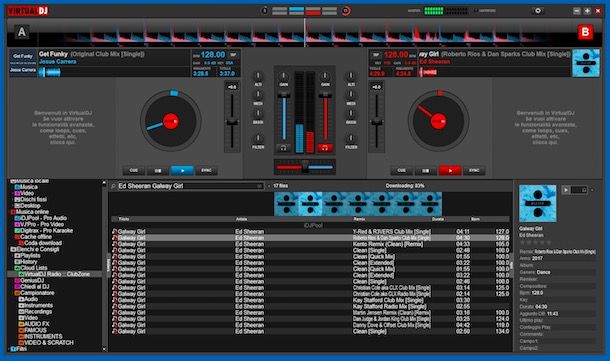610x361 pixels.
Task: Hit the CUE button on deck B
Action: pyautogui.click(x=401, y=170)
